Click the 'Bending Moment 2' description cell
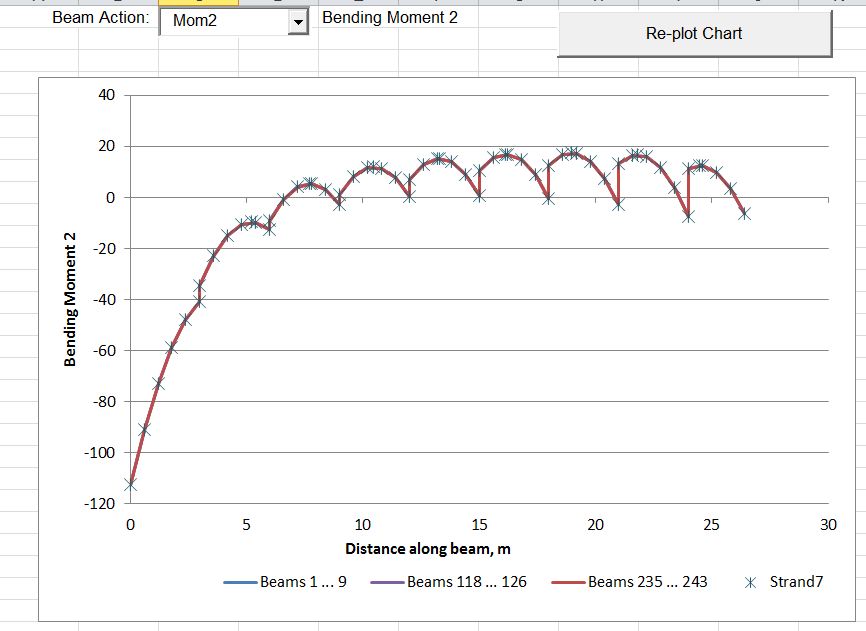 pos(390,17)
